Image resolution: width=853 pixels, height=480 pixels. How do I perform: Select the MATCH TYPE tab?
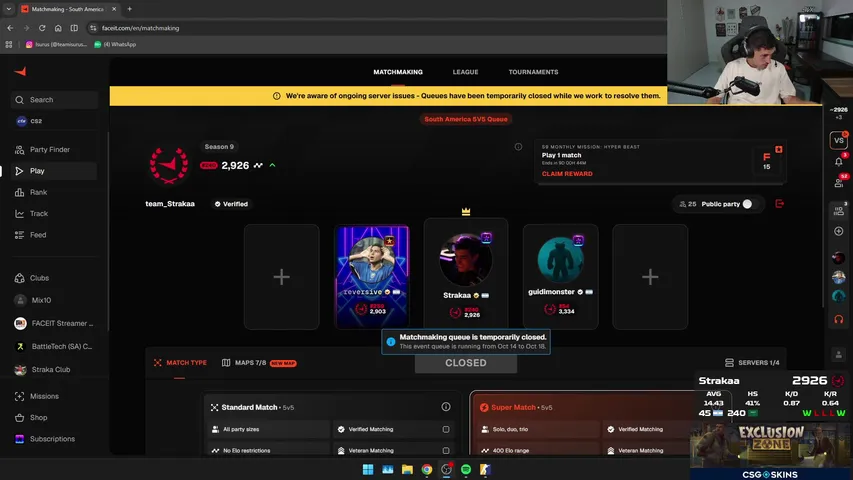(180, 363)
